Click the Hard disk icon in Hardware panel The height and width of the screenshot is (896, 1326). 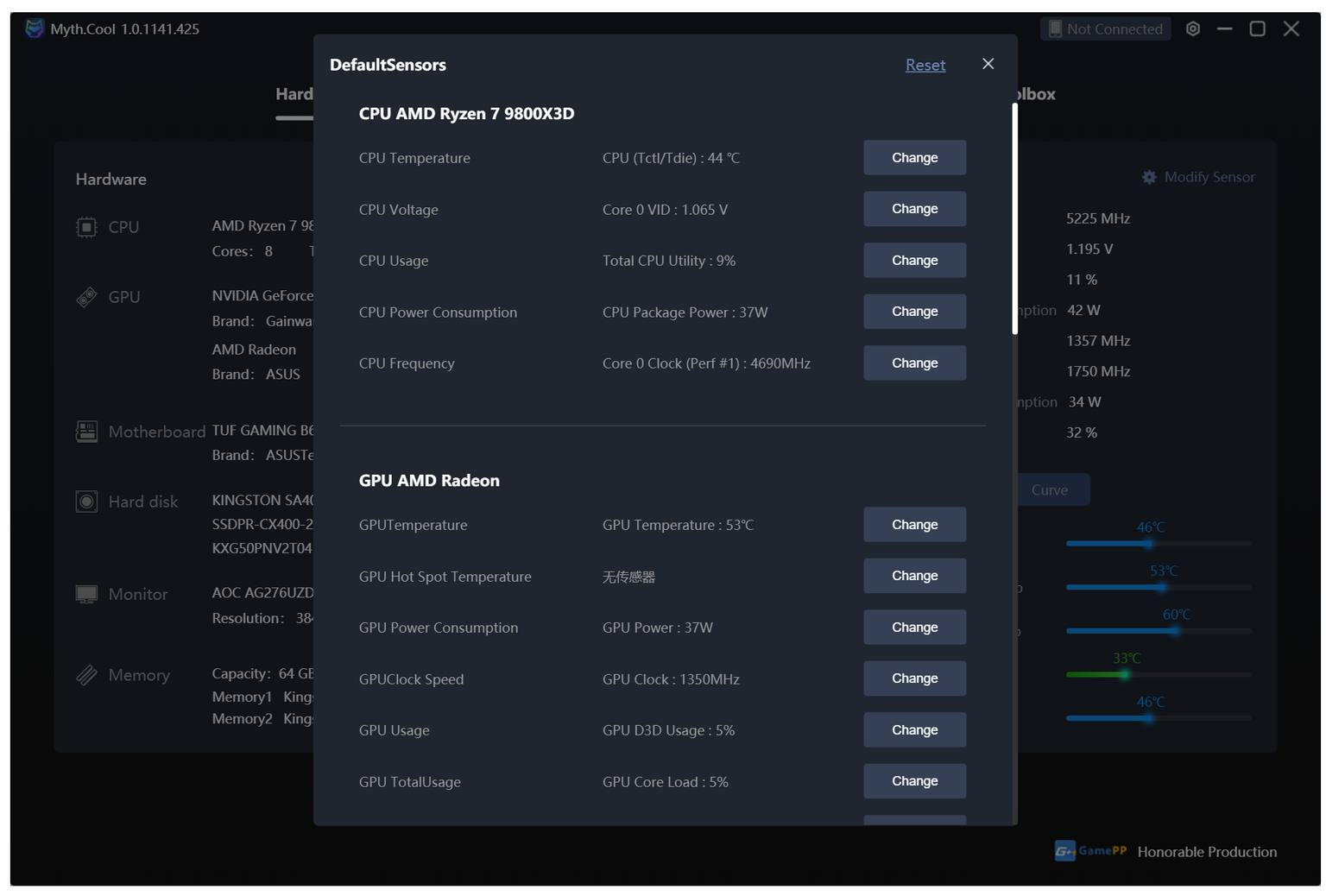point(86,502)
